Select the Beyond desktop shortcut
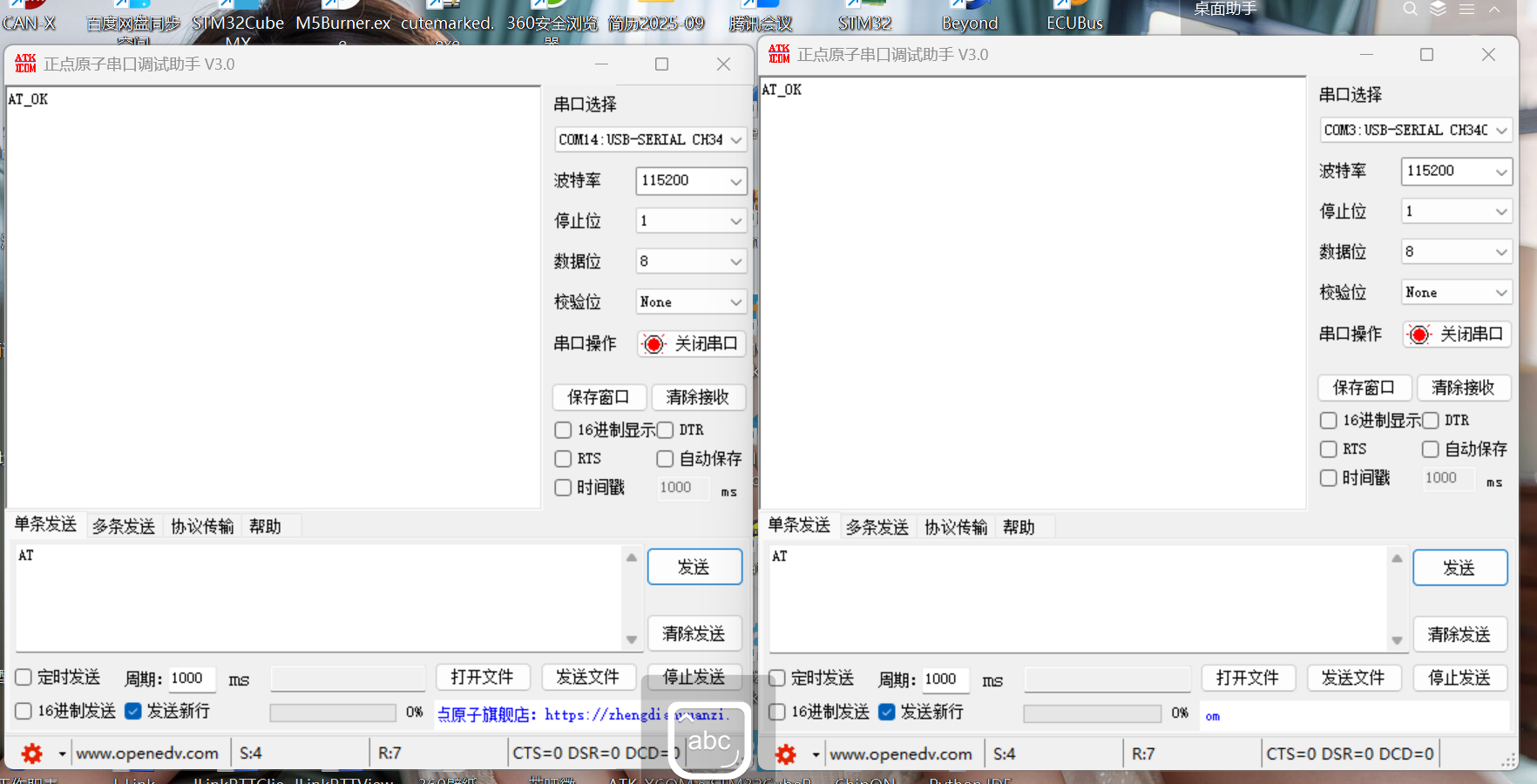 pyautogui.click(x=970, y=17)
